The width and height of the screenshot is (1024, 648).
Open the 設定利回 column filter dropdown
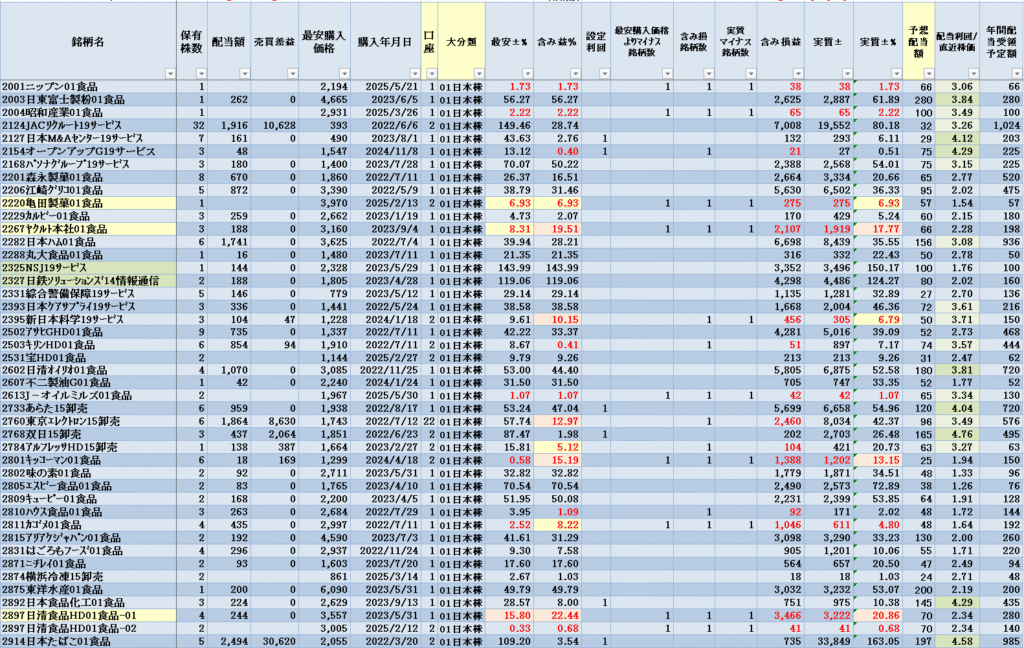(604, 74)
